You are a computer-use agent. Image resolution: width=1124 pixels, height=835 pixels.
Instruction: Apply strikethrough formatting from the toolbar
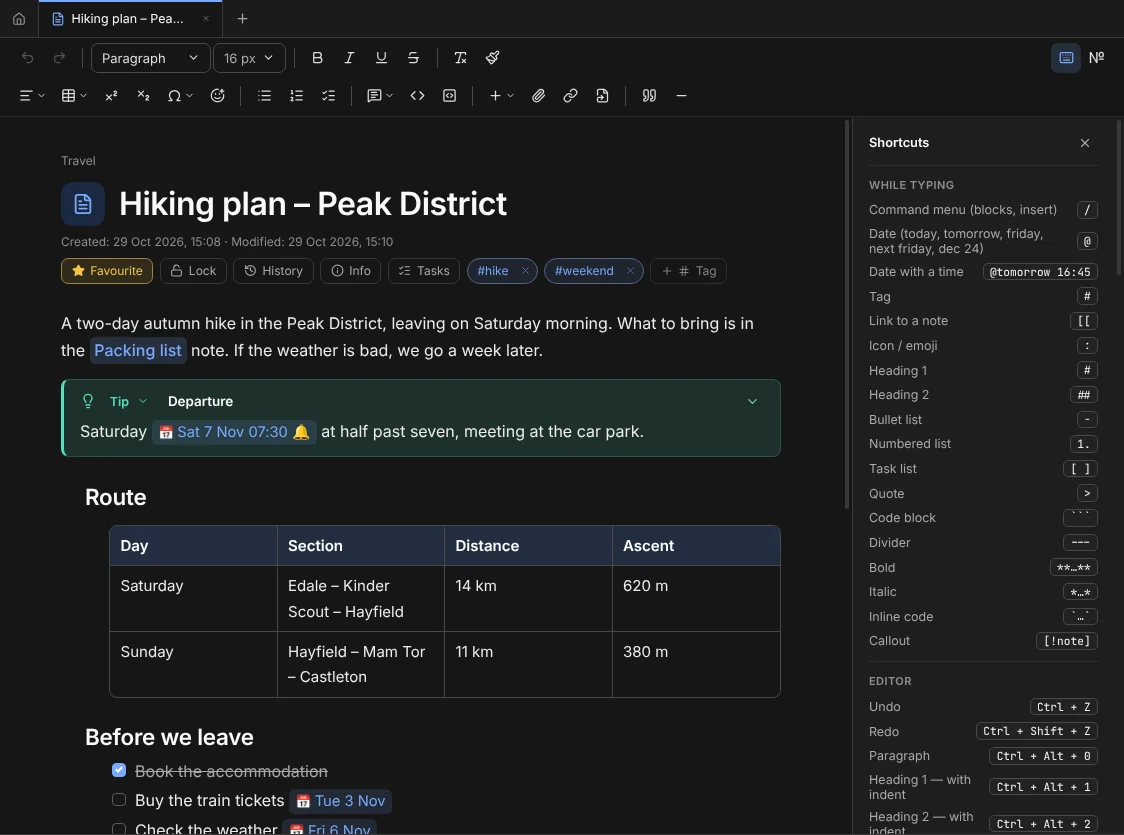(x=414, y=58)
